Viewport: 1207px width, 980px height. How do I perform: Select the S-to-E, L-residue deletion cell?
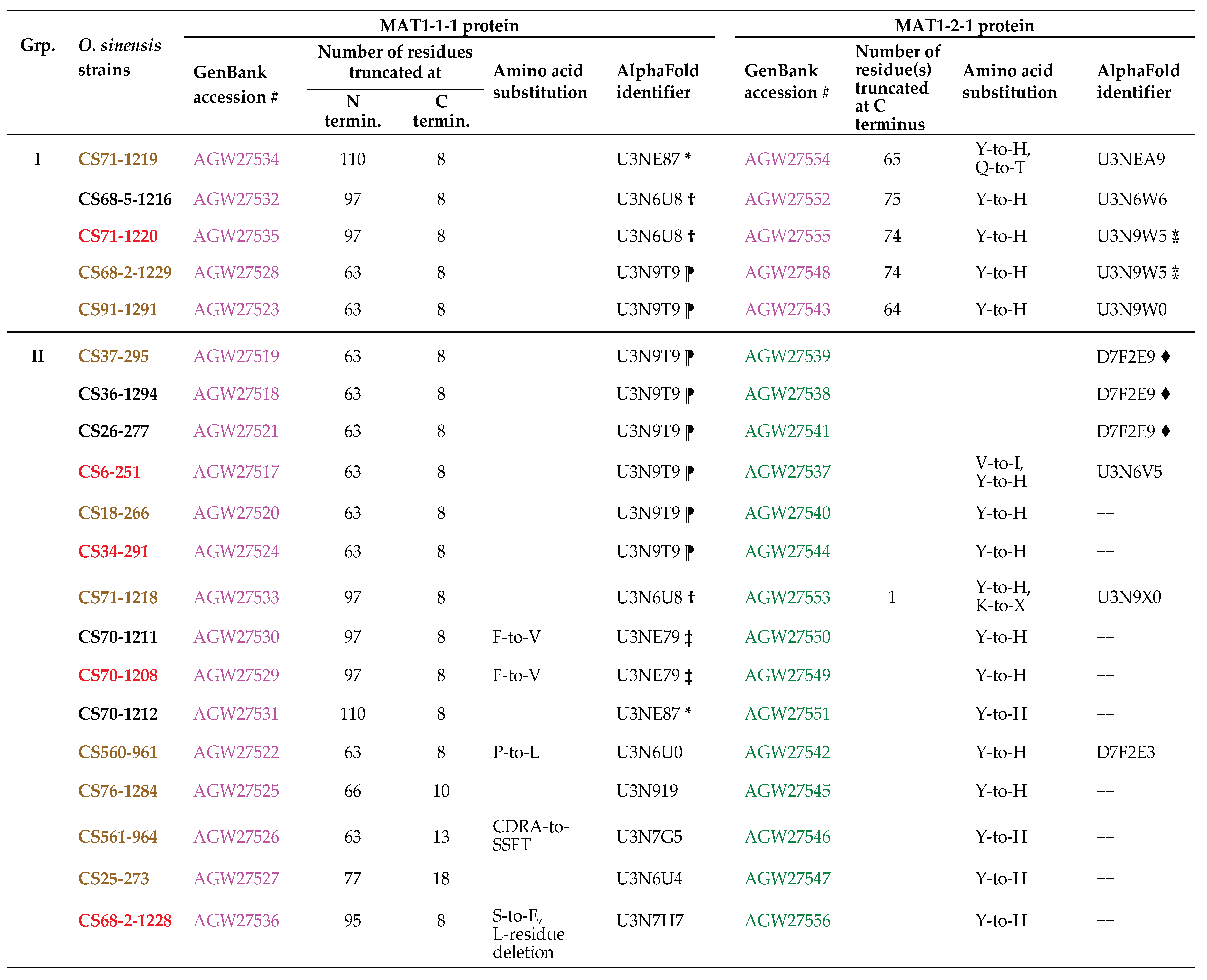(x=529, y=934)
